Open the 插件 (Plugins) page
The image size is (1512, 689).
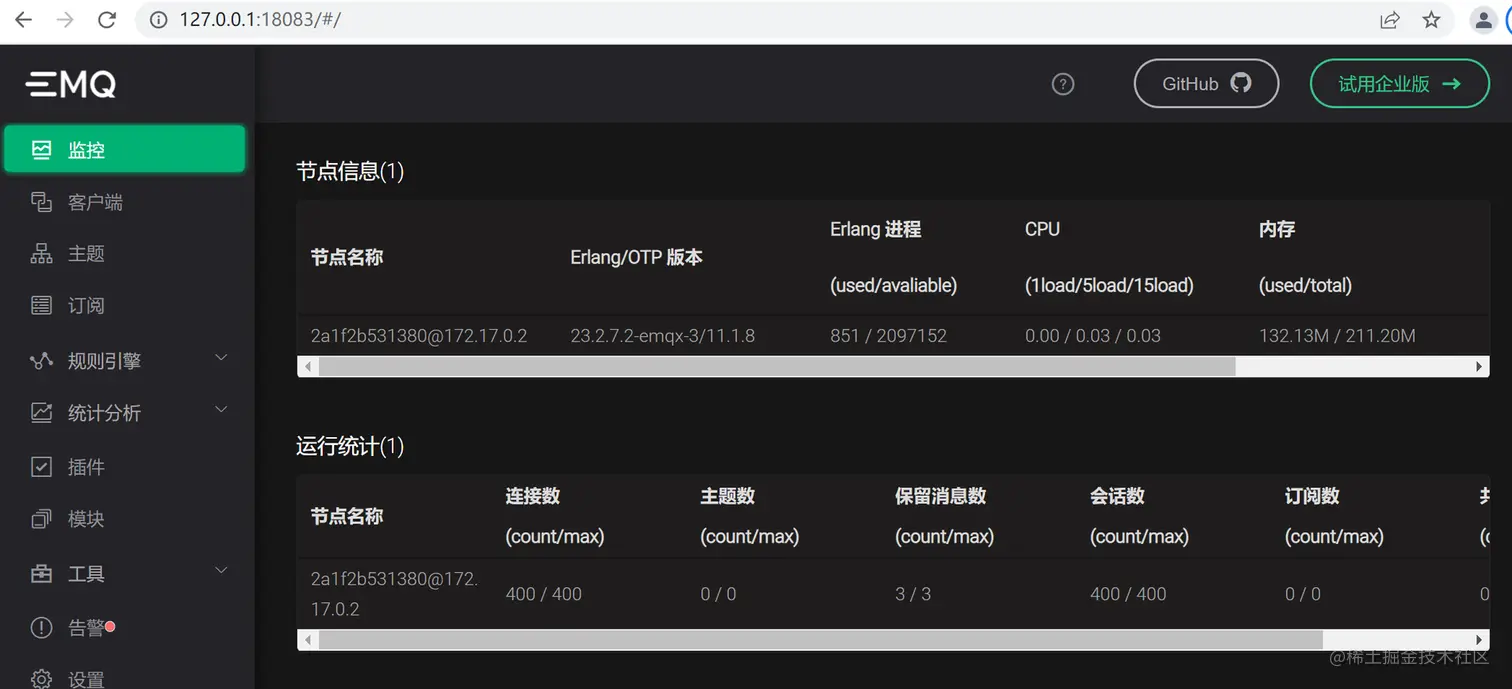[x=85, y=466]
